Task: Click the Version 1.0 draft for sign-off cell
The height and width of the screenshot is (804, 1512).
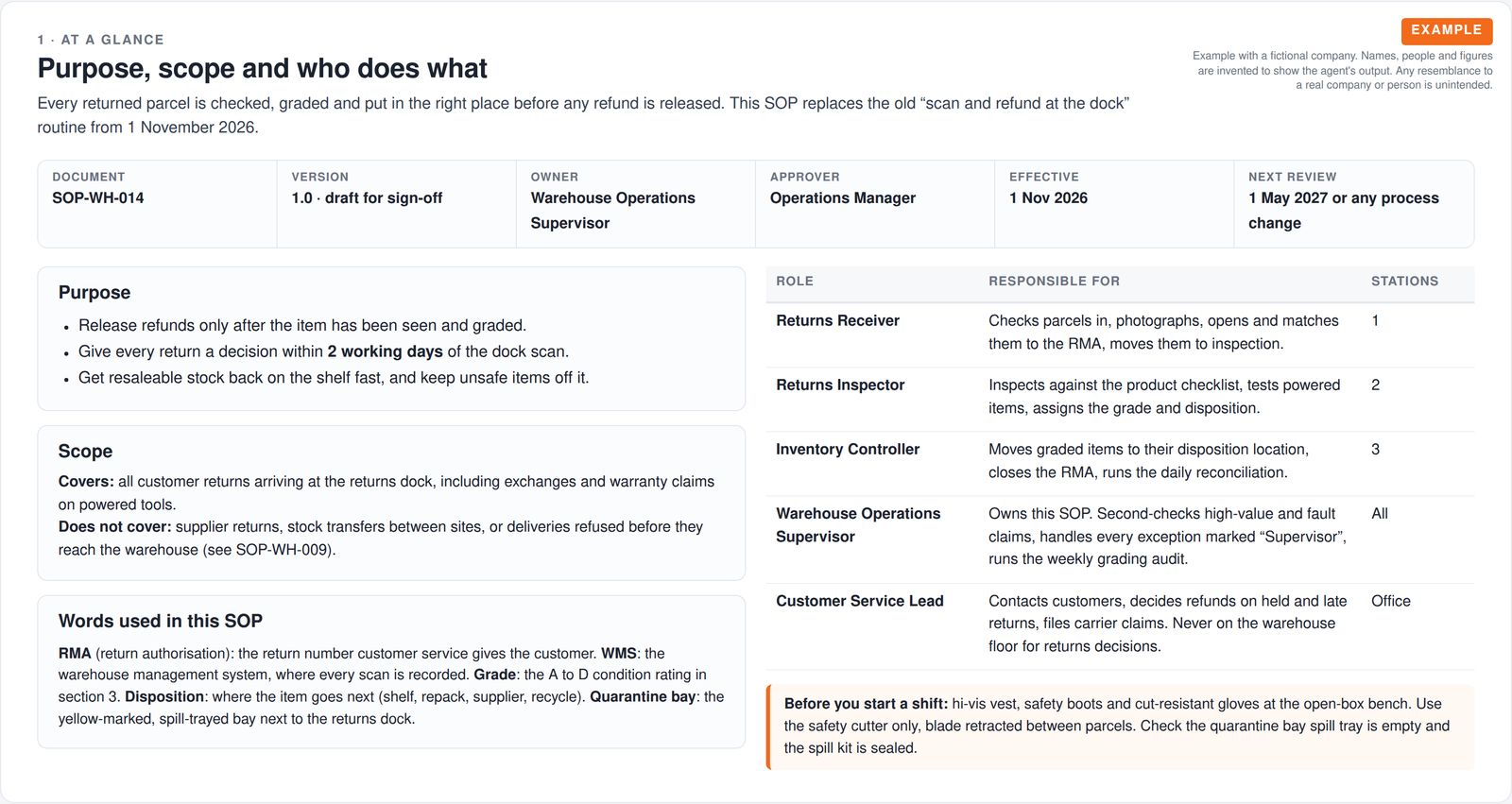Action: pos(396,204)
